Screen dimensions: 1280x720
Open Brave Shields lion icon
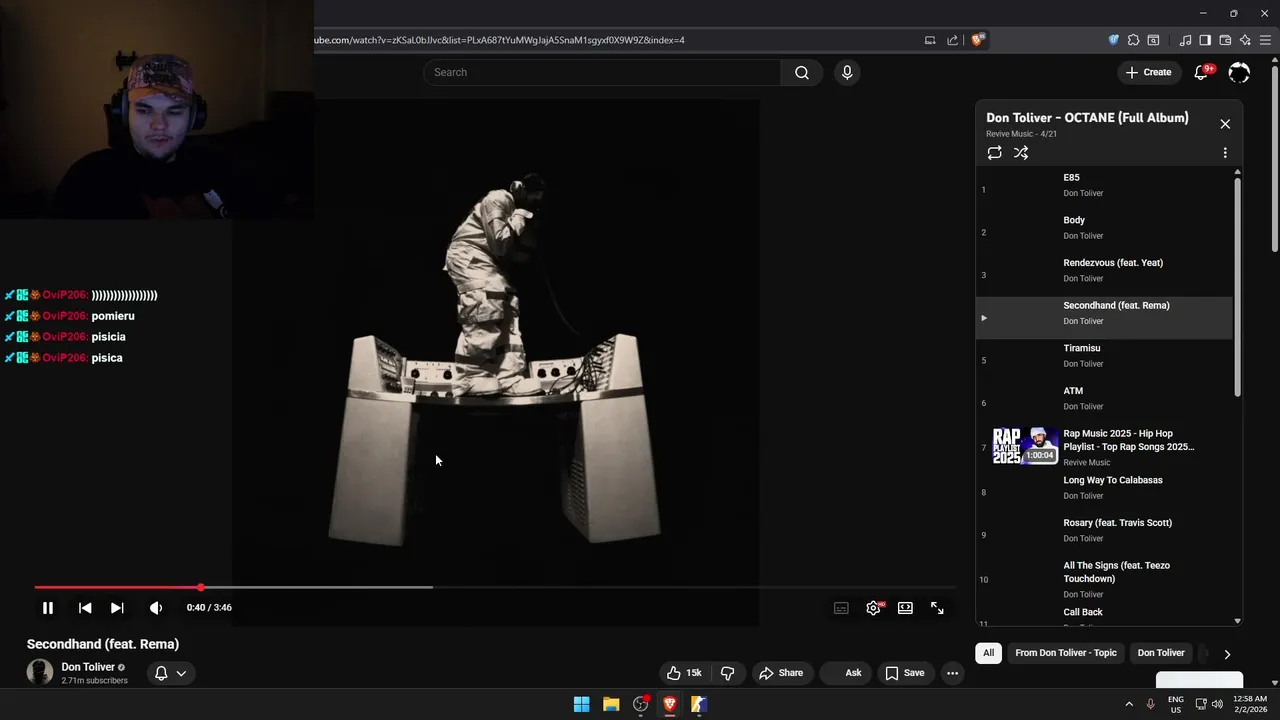[978, 40]
